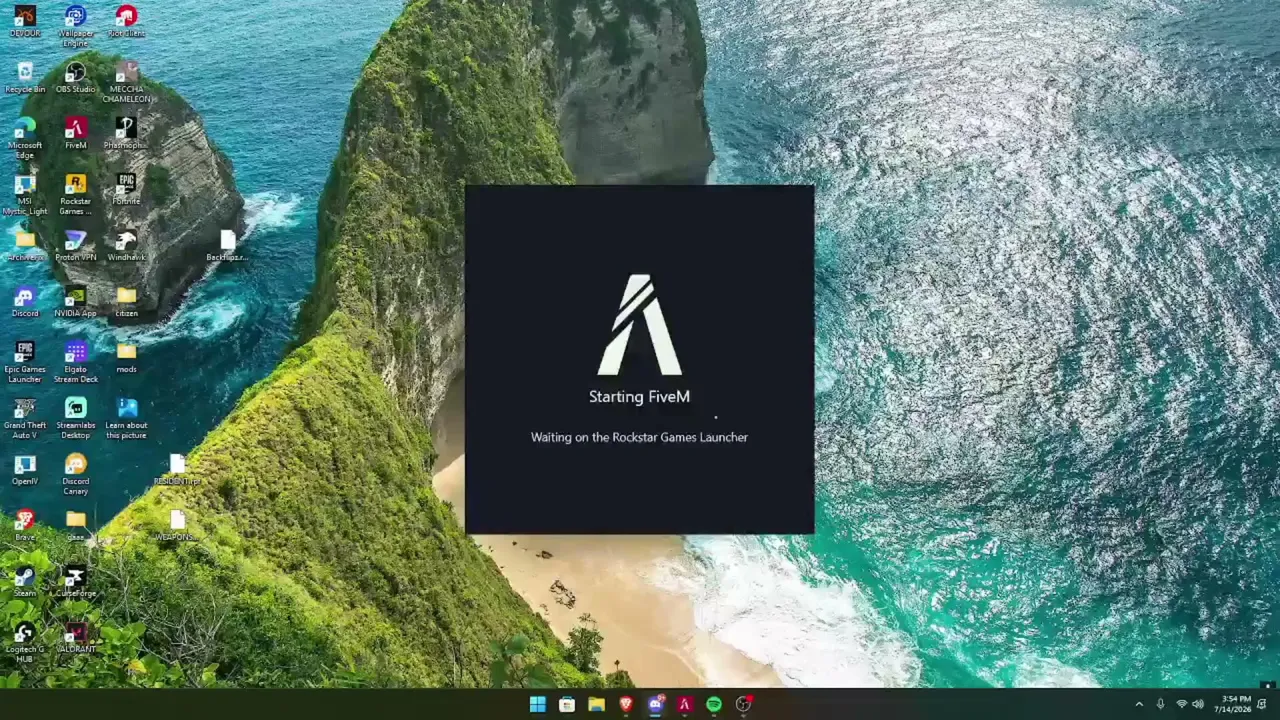Click "Waiting on the Rockstar Games Launcher" status
Viewport: 1280px width, 720px height.
click(x=639, y=437)
